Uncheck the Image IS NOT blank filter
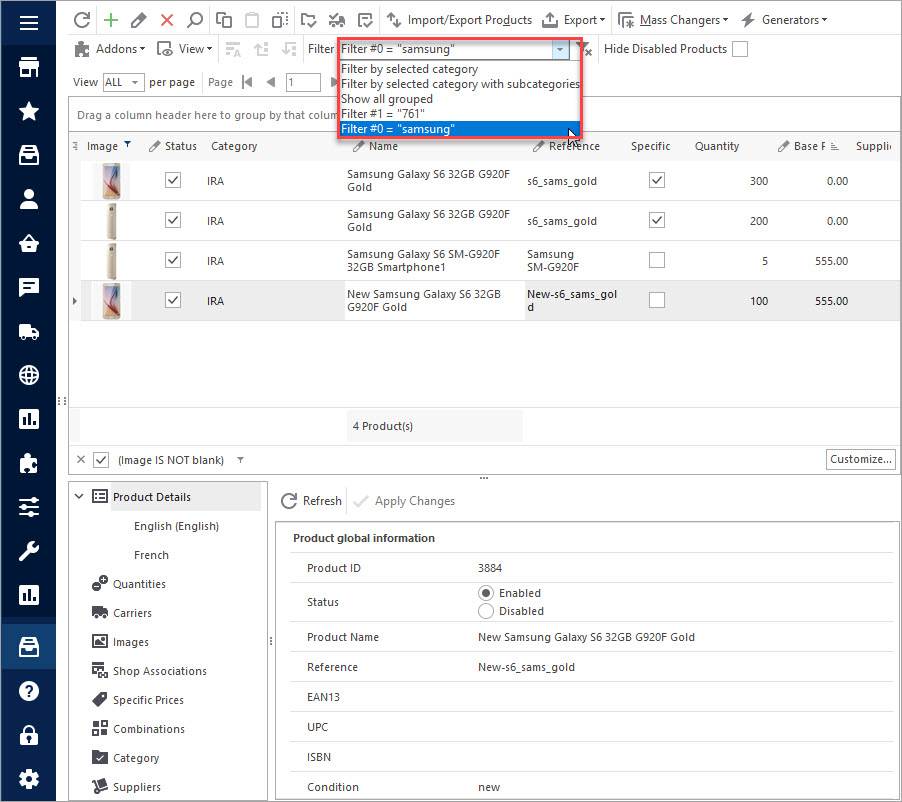Screen dimensions: 902x802 click(x=101, y=460)
